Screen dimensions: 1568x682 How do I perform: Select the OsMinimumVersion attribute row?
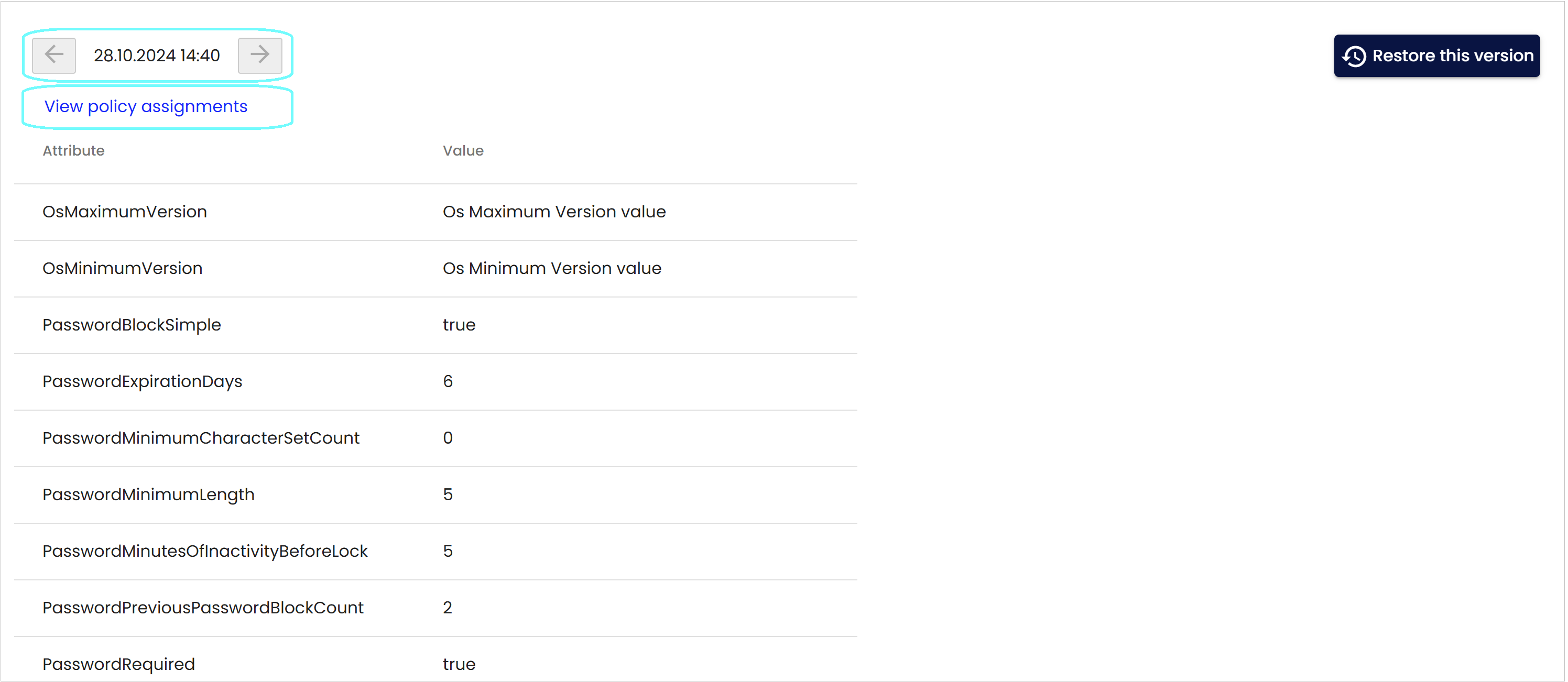click(436, 269)
